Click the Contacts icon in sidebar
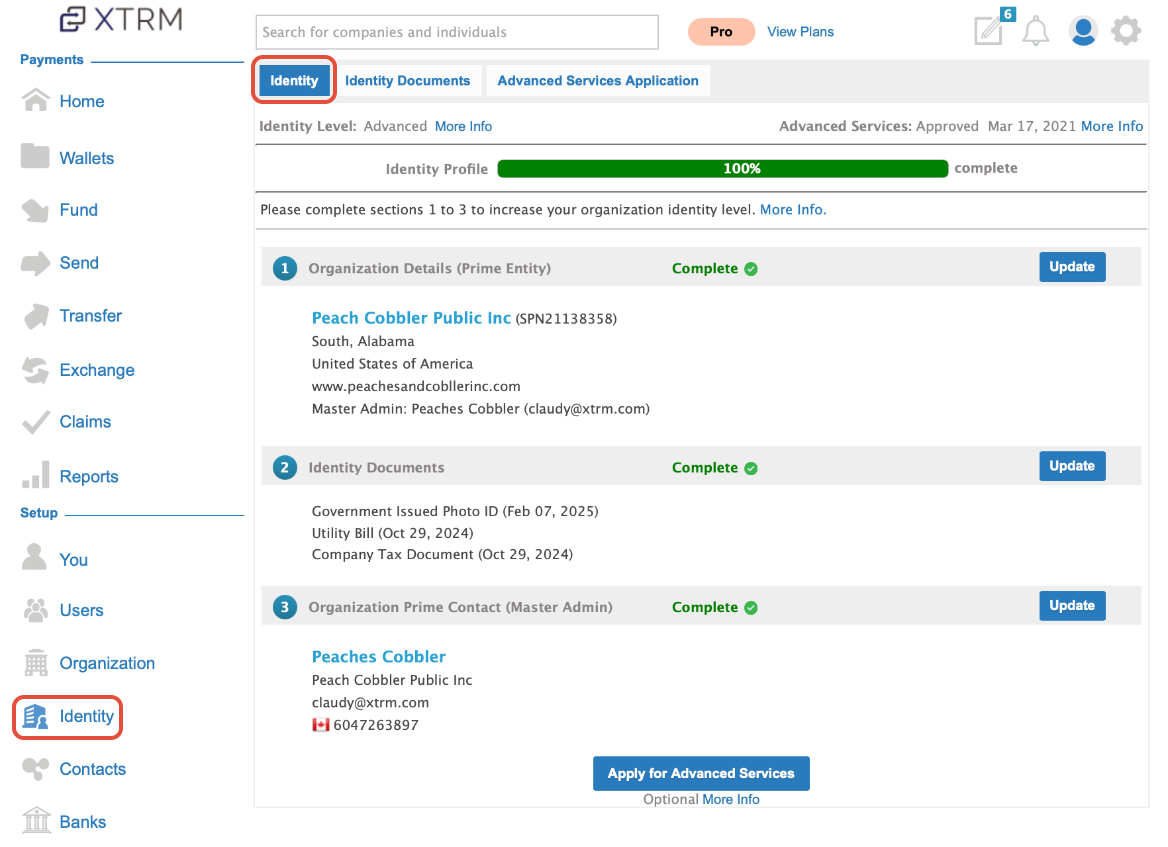Viewport: 1168px width, 847px height. pos(35,768)
